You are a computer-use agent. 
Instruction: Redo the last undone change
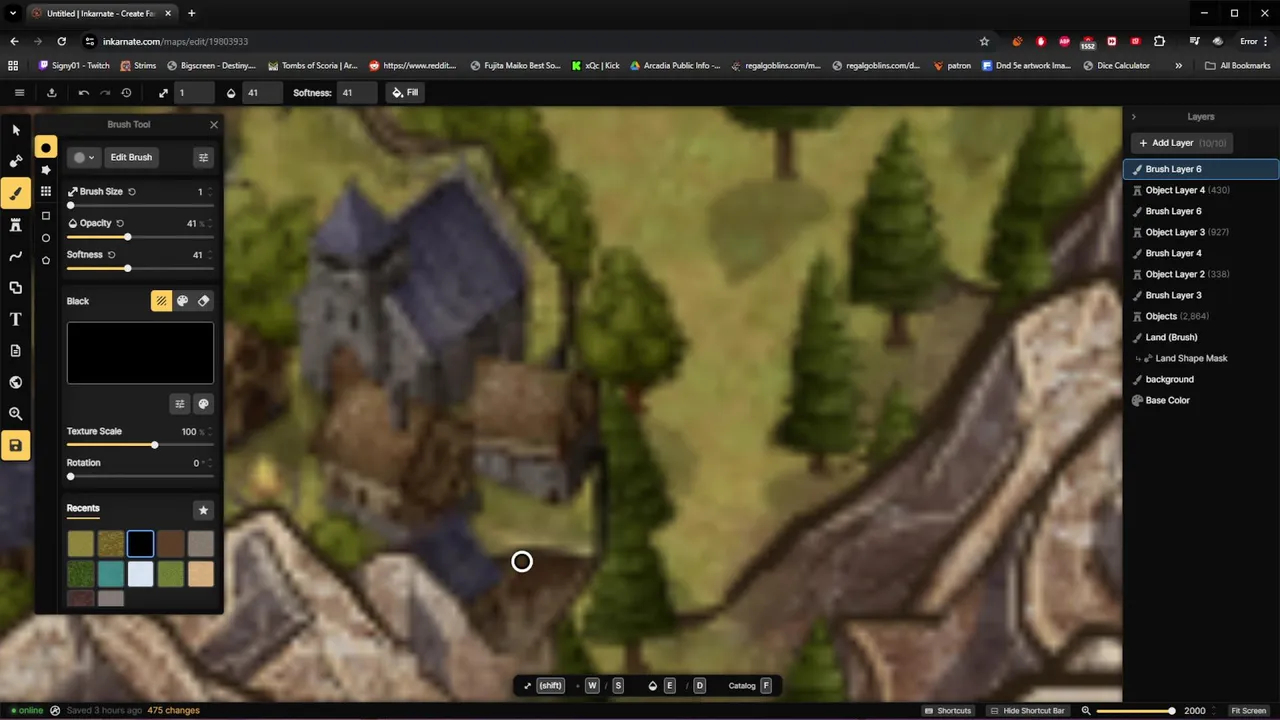point(105,92)
